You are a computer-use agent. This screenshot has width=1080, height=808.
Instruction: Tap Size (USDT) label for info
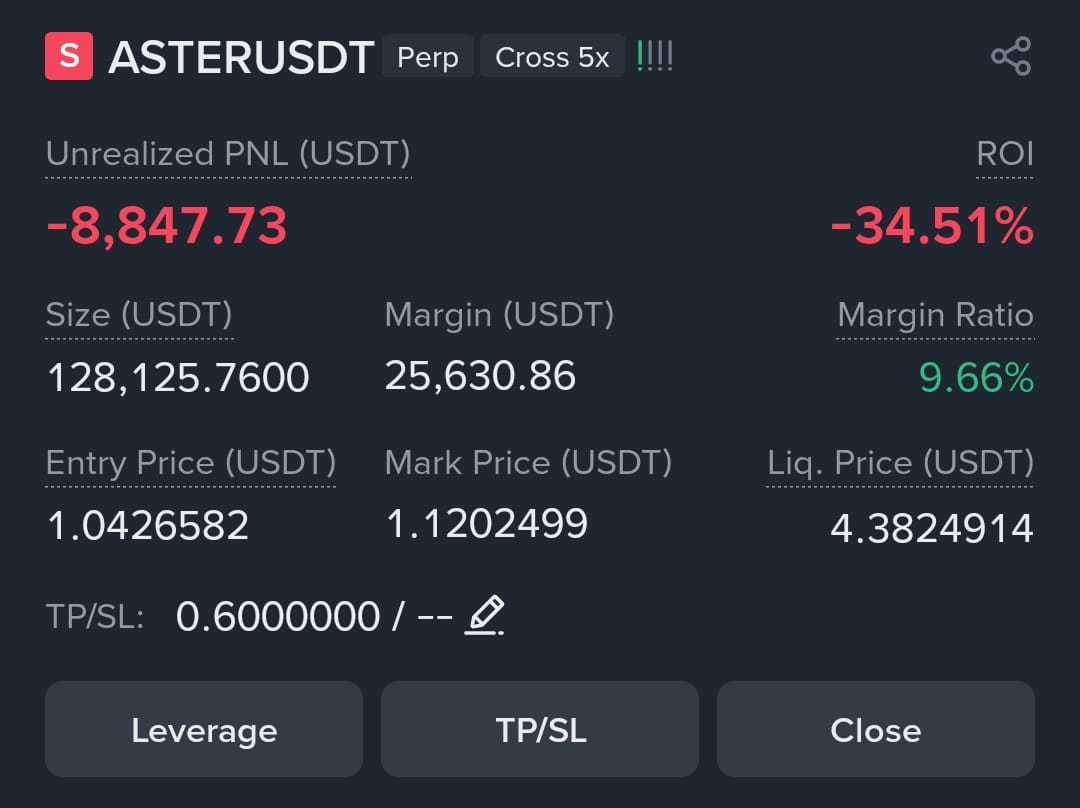coord(139,315)
